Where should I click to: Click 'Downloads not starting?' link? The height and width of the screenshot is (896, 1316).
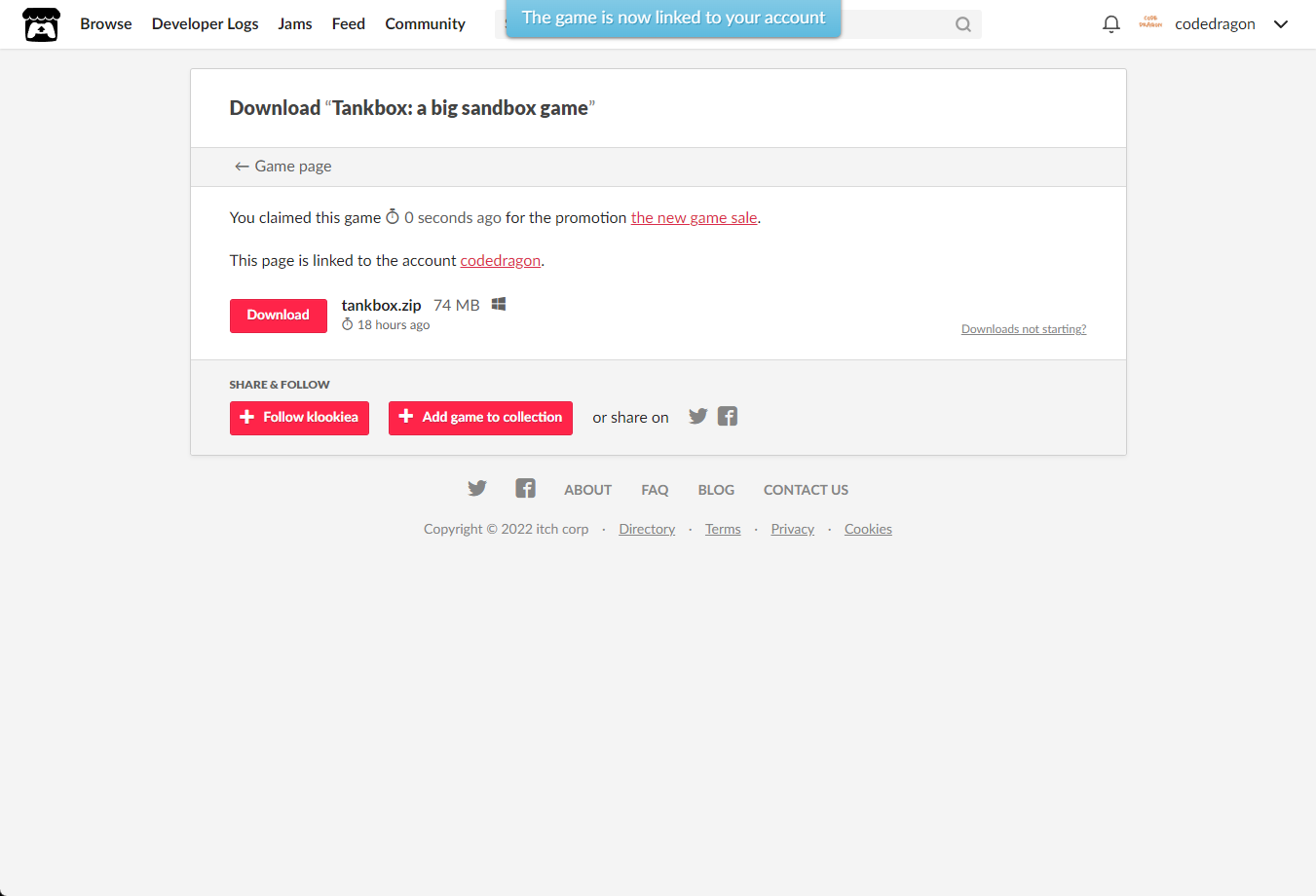click(x=1024, y=329)
